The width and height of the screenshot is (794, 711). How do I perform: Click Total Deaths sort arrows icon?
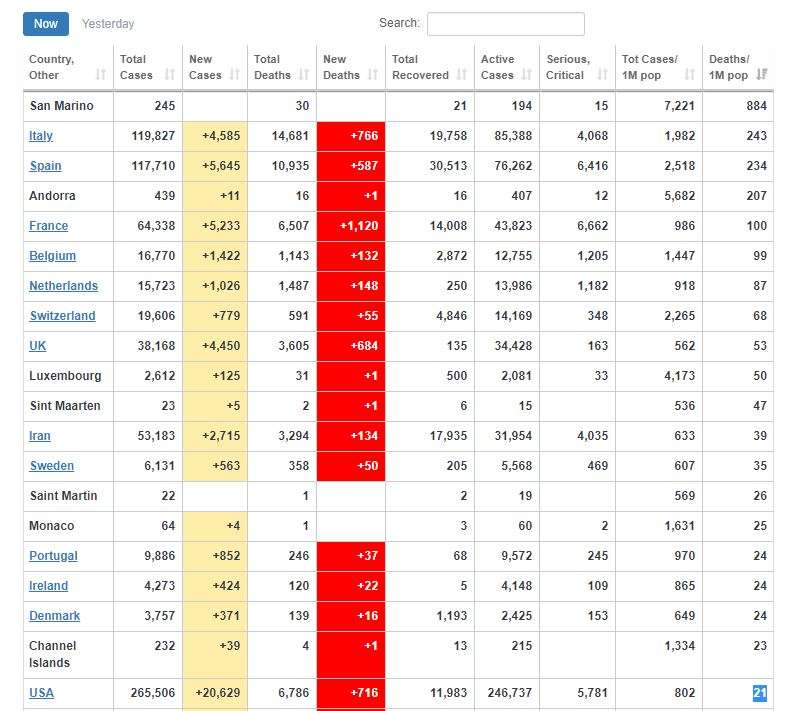point(303,75)
